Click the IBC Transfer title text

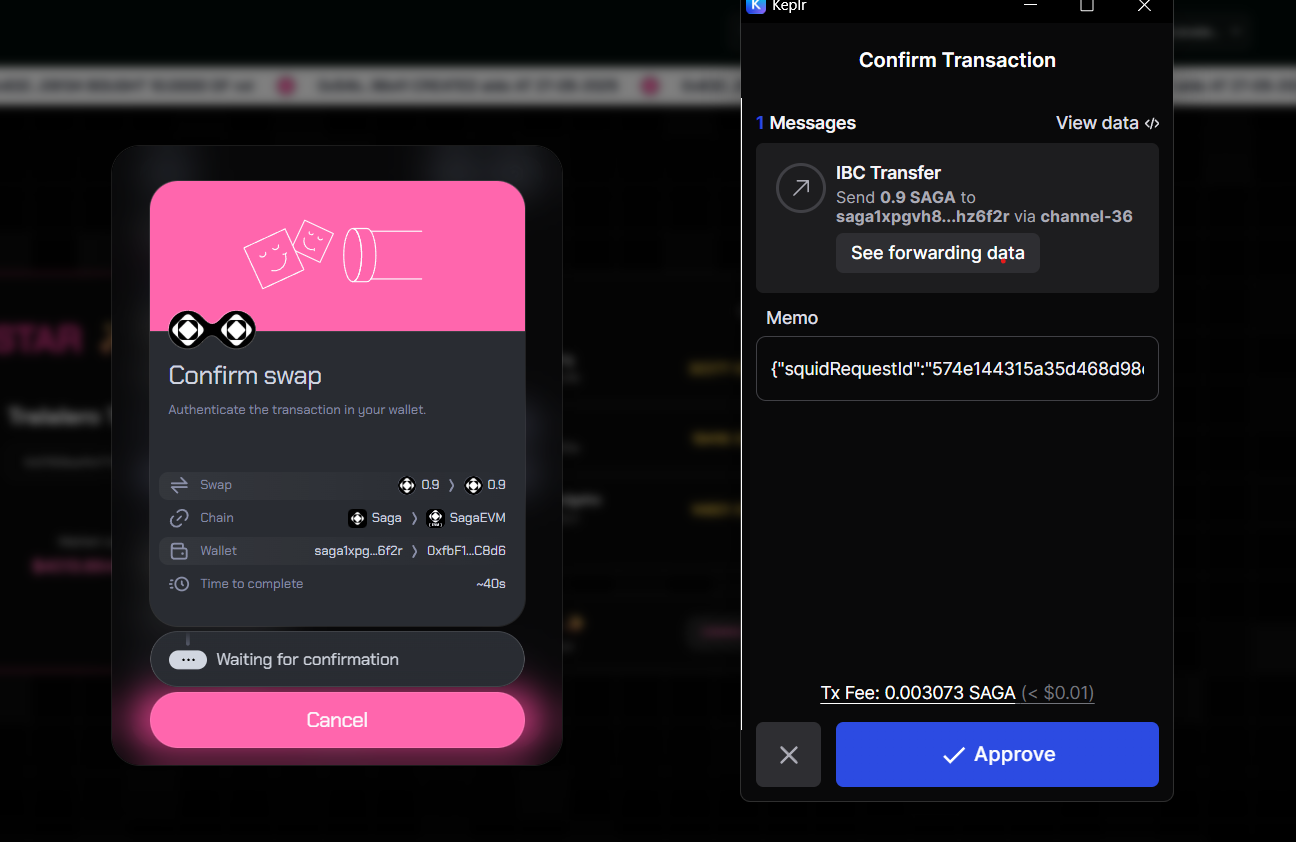[888, 173]
